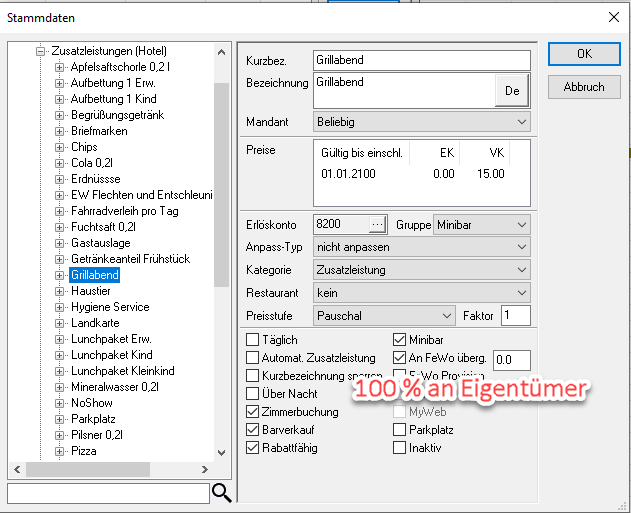Expand the Grillabend tree node
Screen dimensions: 631x513
[59, 275]
